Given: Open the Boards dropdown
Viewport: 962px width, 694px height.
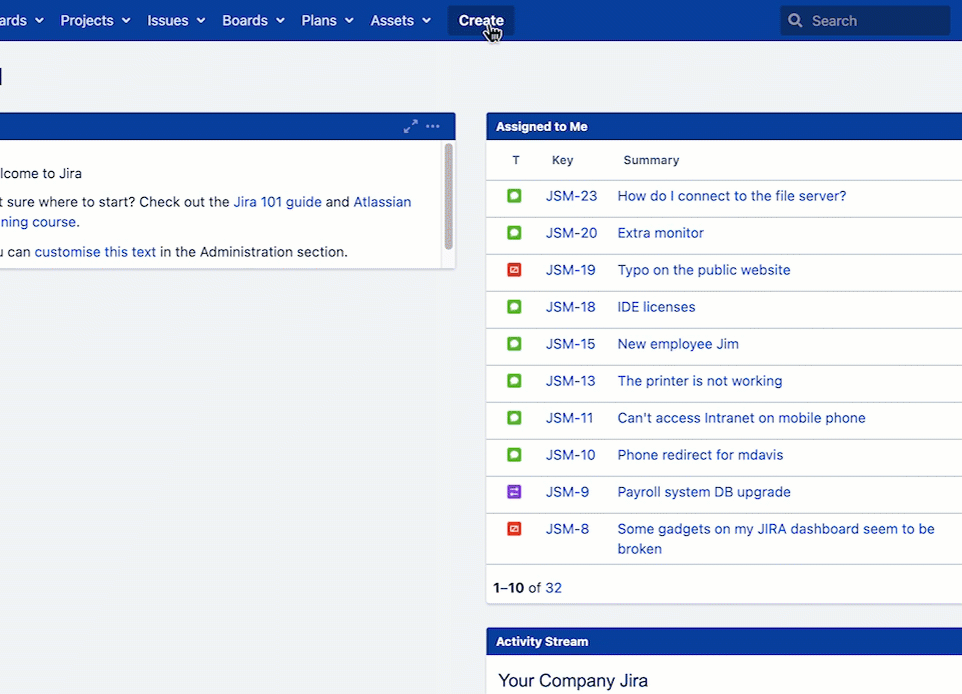Looking at the screenshot, I should pyautogui.click(x=253, y=20).
